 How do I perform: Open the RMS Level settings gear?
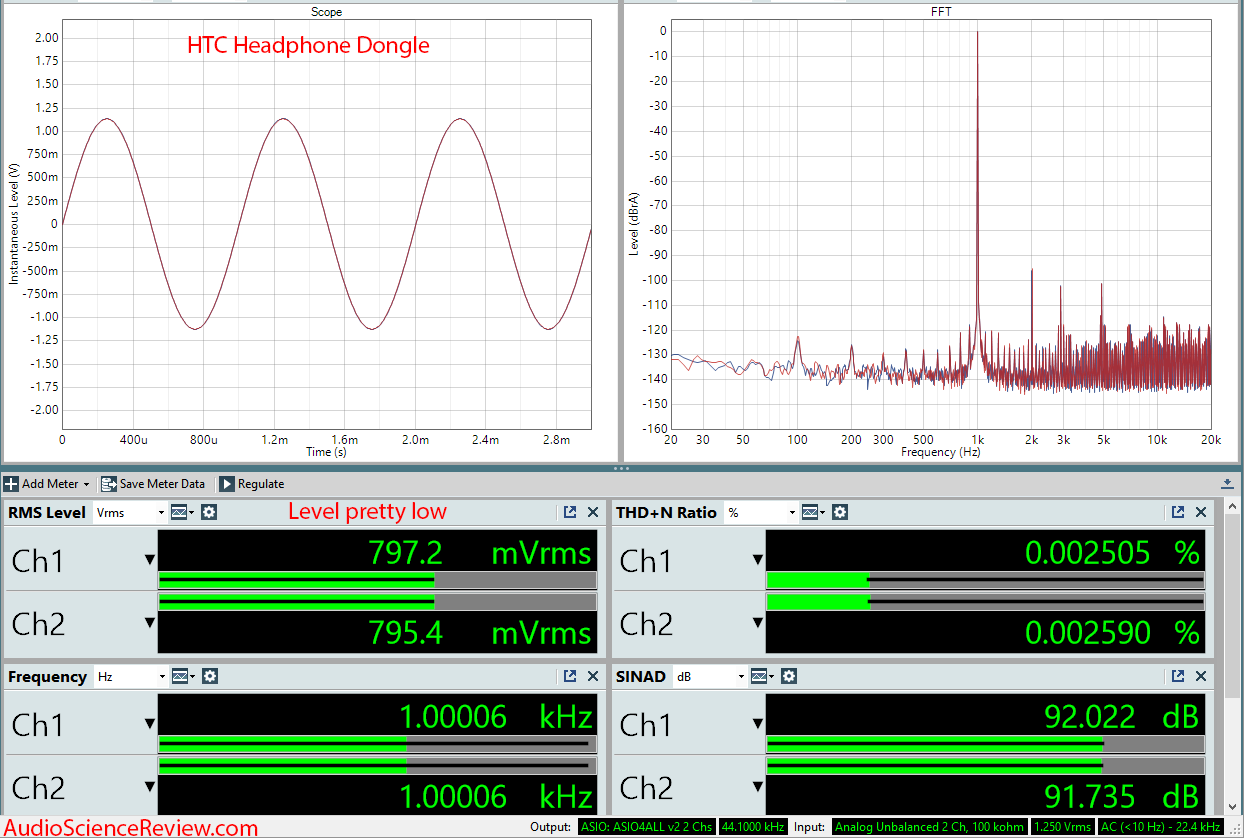[209, 512]
